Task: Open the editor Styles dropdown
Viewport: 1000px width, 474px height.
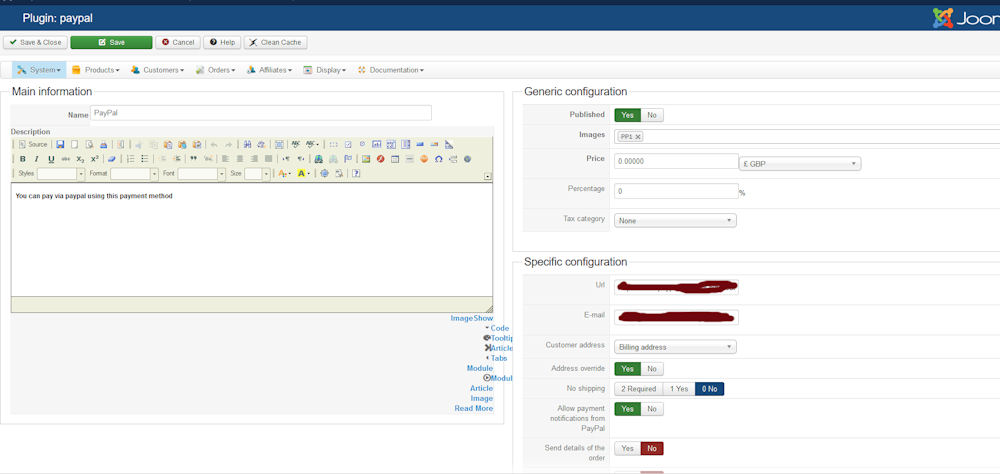Action: tap(61, 174)
